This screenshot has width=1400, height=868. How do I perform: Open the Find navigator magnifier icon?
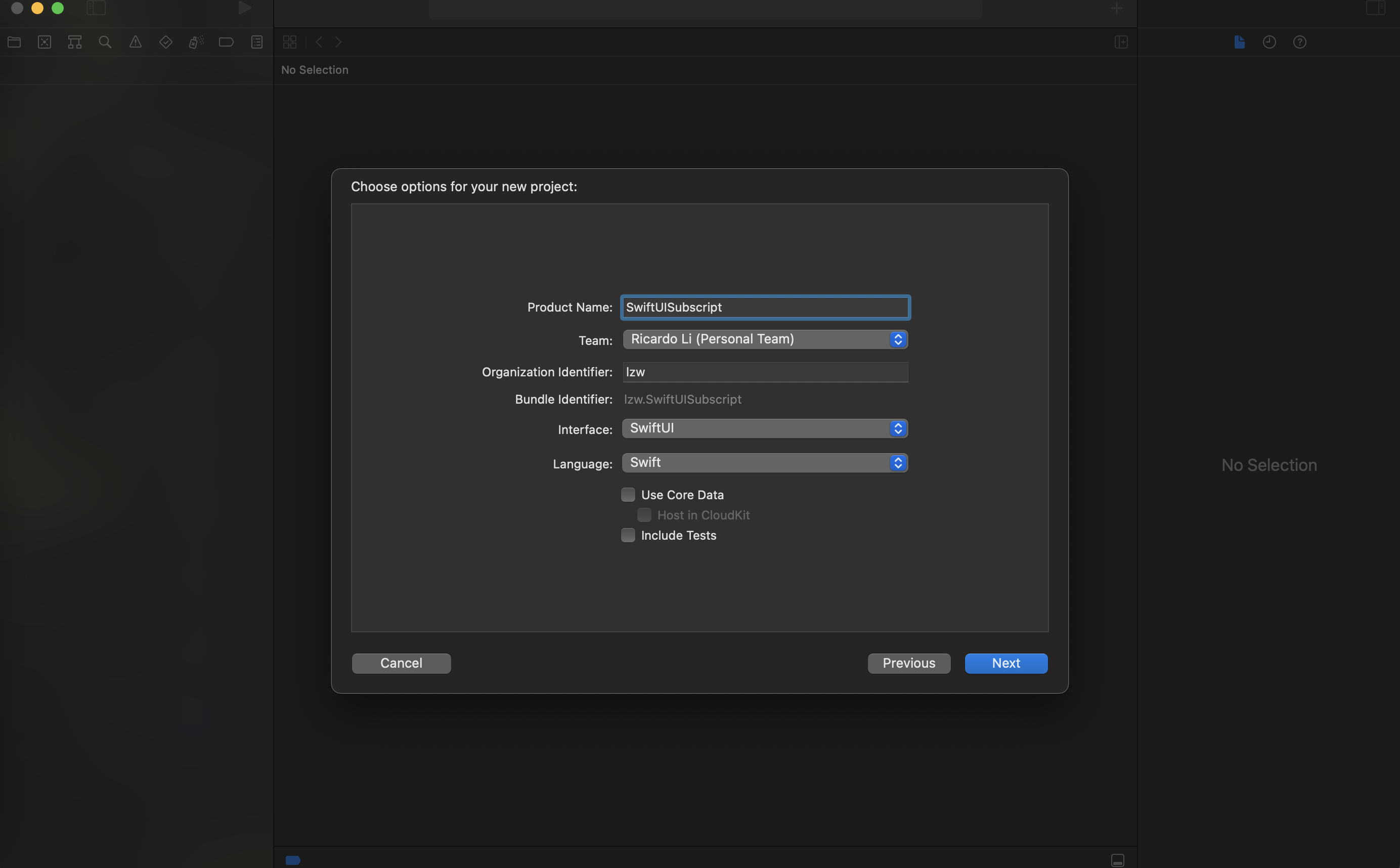tap(105, 42)
